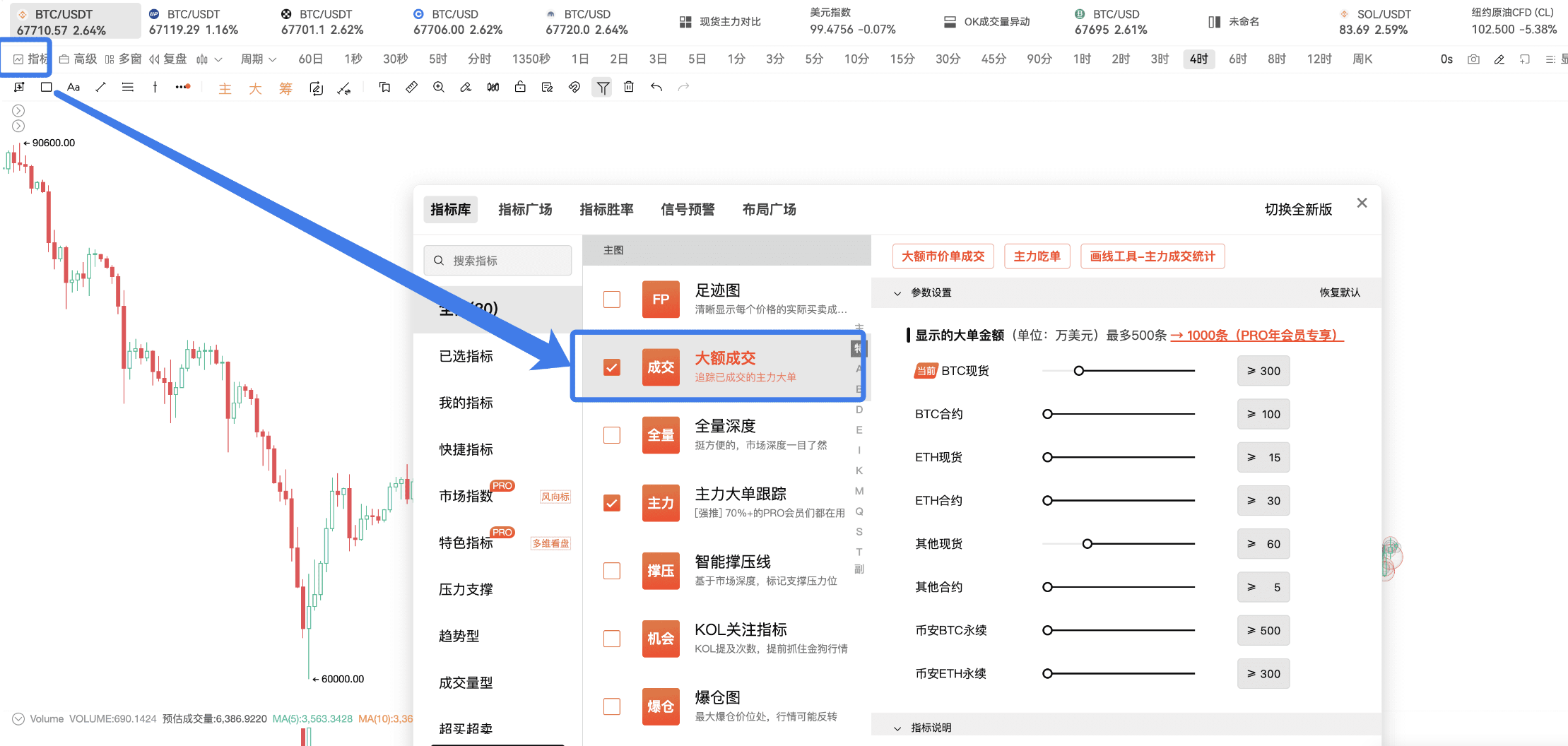
Task: Tick the 爆仓图 checkbox
Action: 612,706
